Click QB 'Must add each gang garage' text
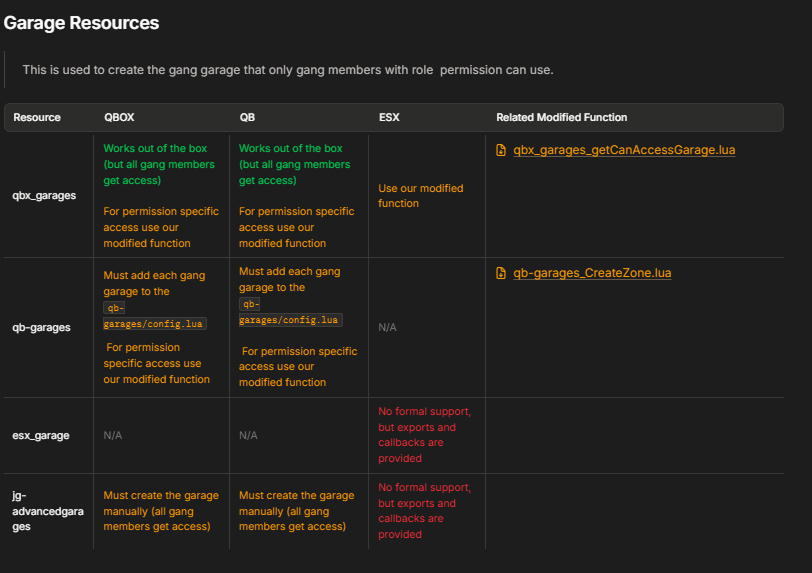Viewport: 812px width, 573px height. click(289, 280)
